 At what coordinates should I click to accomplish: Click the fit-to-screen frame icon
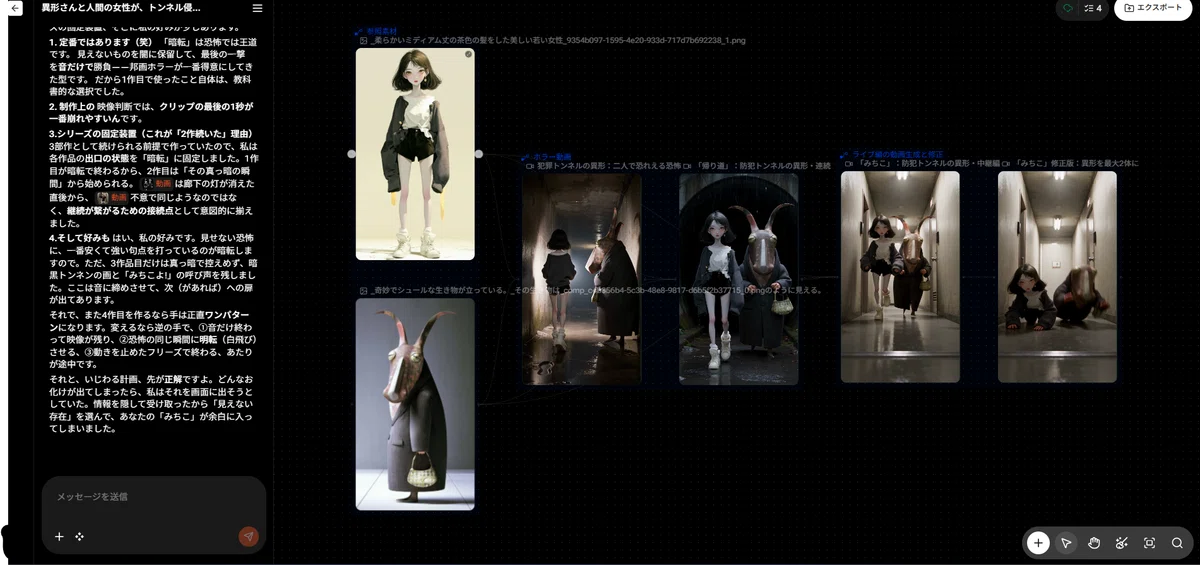click(1149, 543)
